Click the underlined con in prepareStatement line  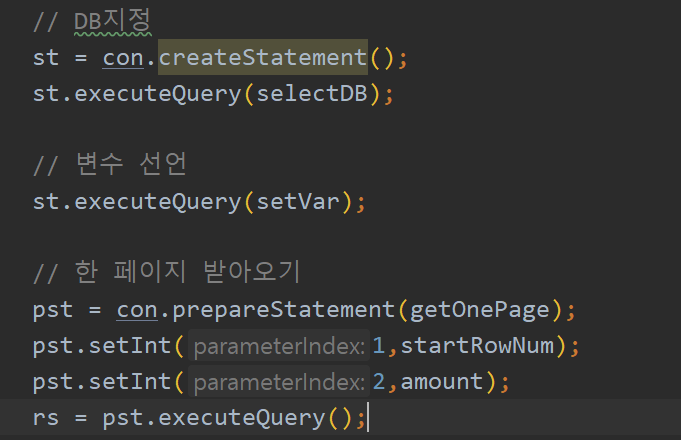click(x=137, y=310)
